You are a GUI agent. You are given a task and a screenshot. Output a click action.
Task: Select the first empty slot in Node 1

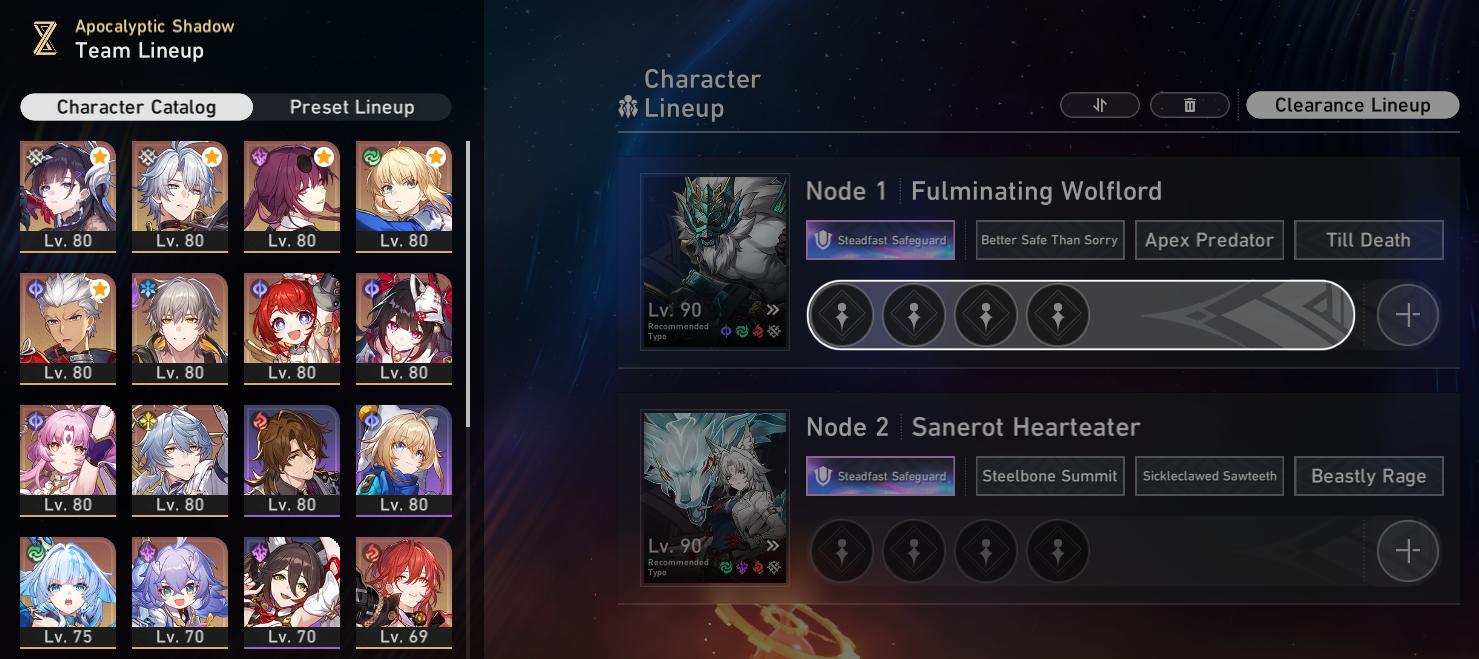click(841, 315)
